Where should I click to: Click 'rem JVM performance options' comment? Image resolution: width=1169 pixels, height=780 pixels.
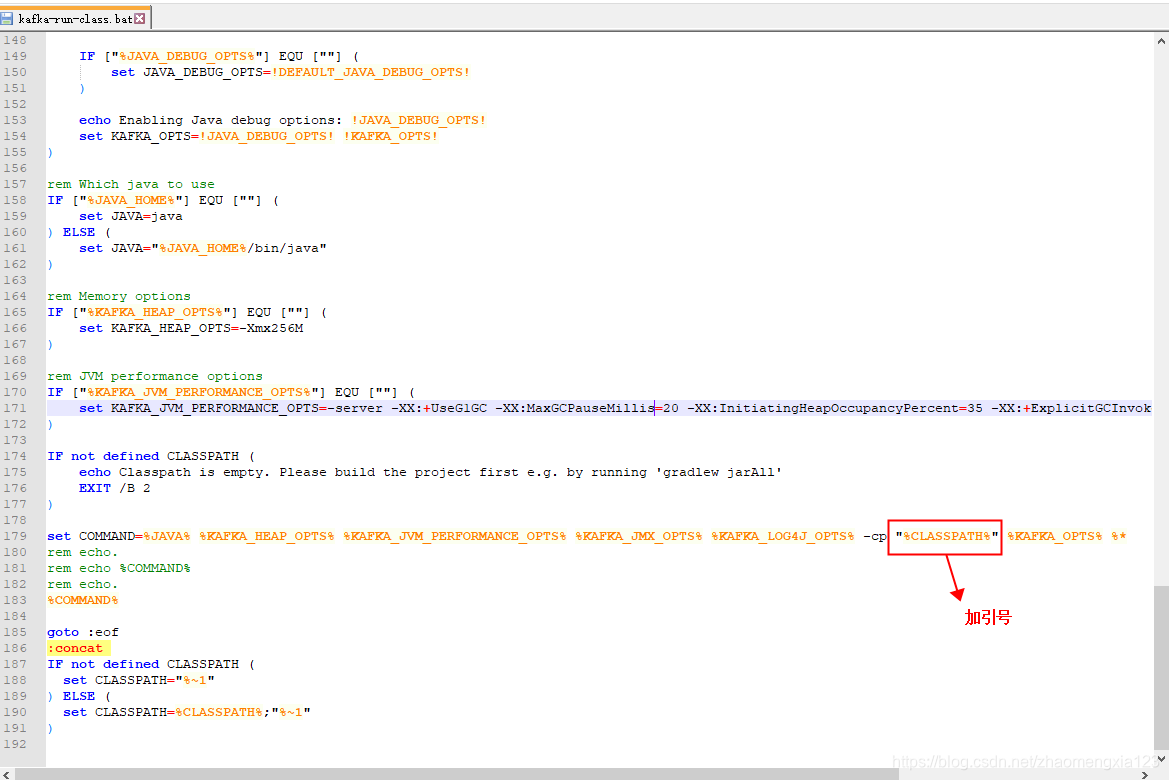click(154, 376)
